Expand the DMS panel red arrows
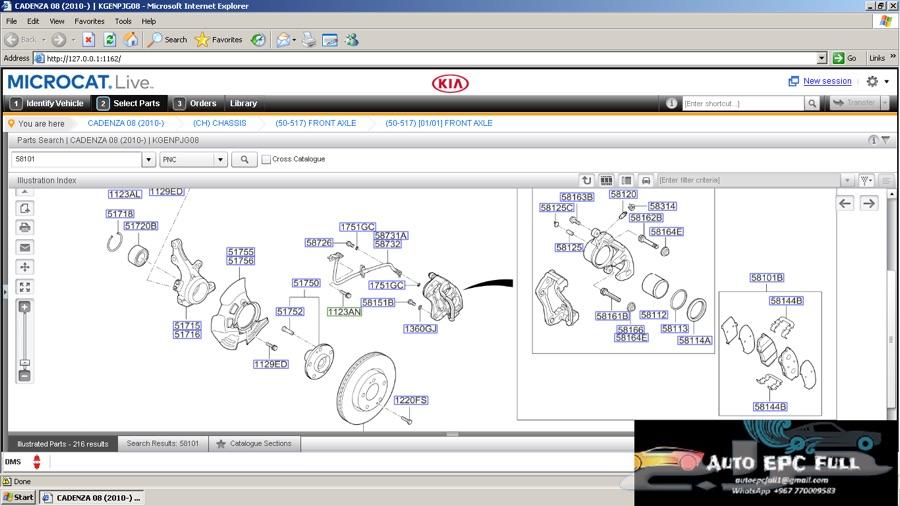The image size is (900, 506). [37, 461]
